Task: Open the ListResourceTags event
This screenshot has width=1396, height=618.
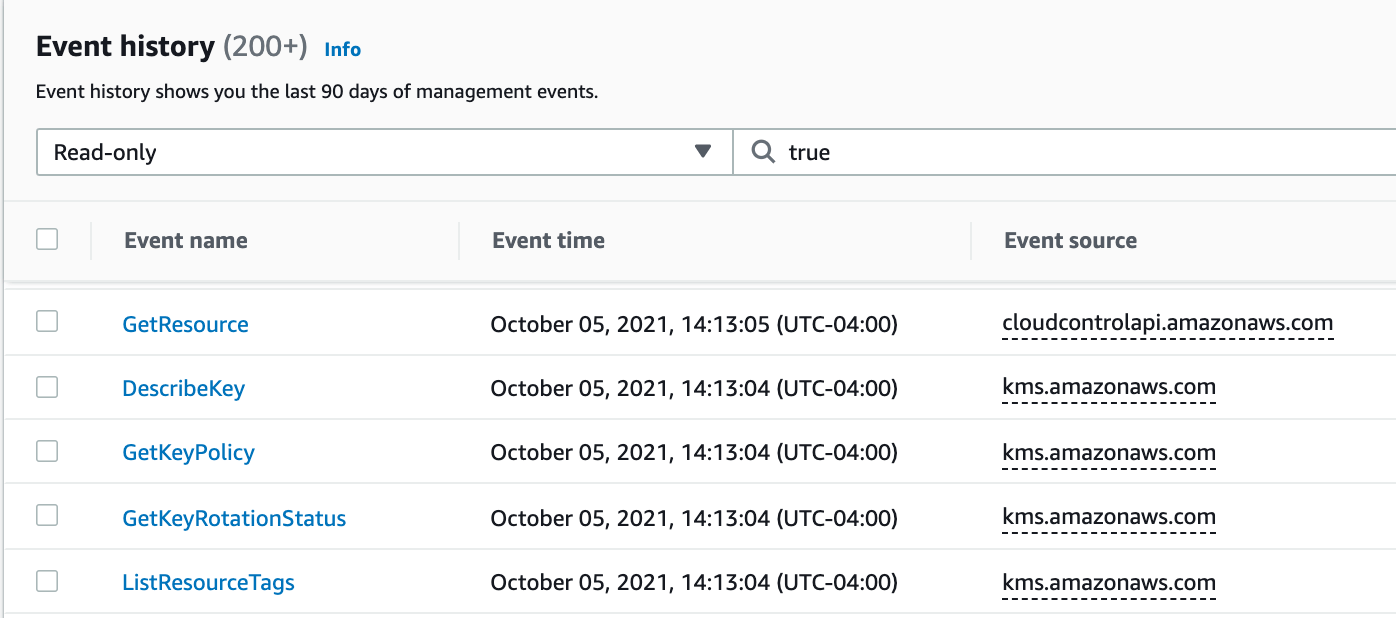Action: coord(208,583)
